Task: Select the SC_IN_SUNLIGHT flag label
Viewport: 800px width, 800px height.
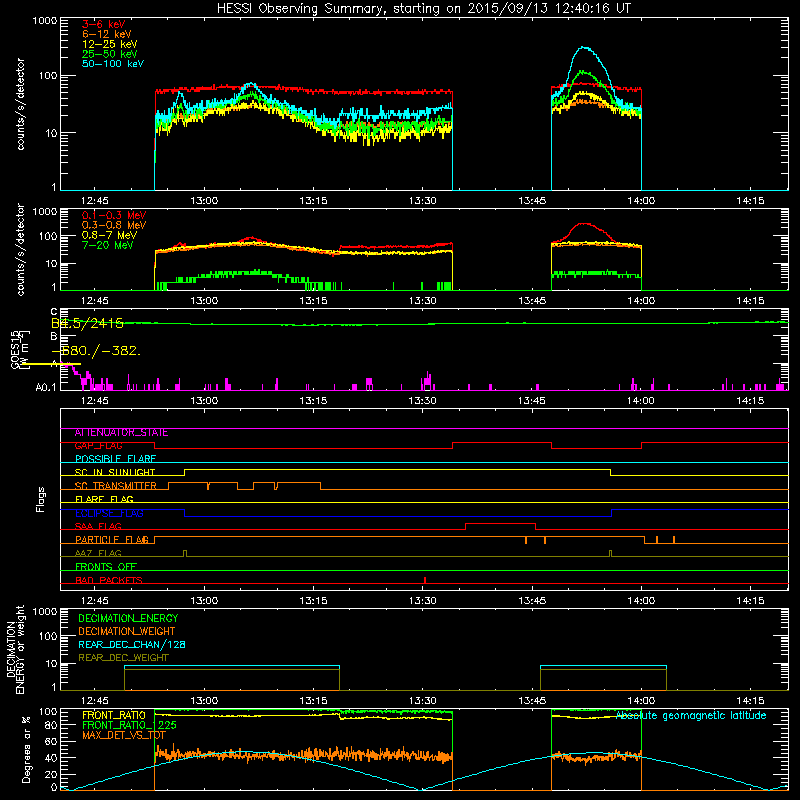Action: point(115,472)
